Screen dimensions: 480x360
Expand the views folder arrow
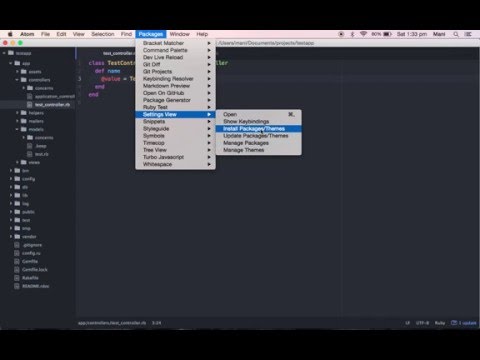click(x=17, y=162)
